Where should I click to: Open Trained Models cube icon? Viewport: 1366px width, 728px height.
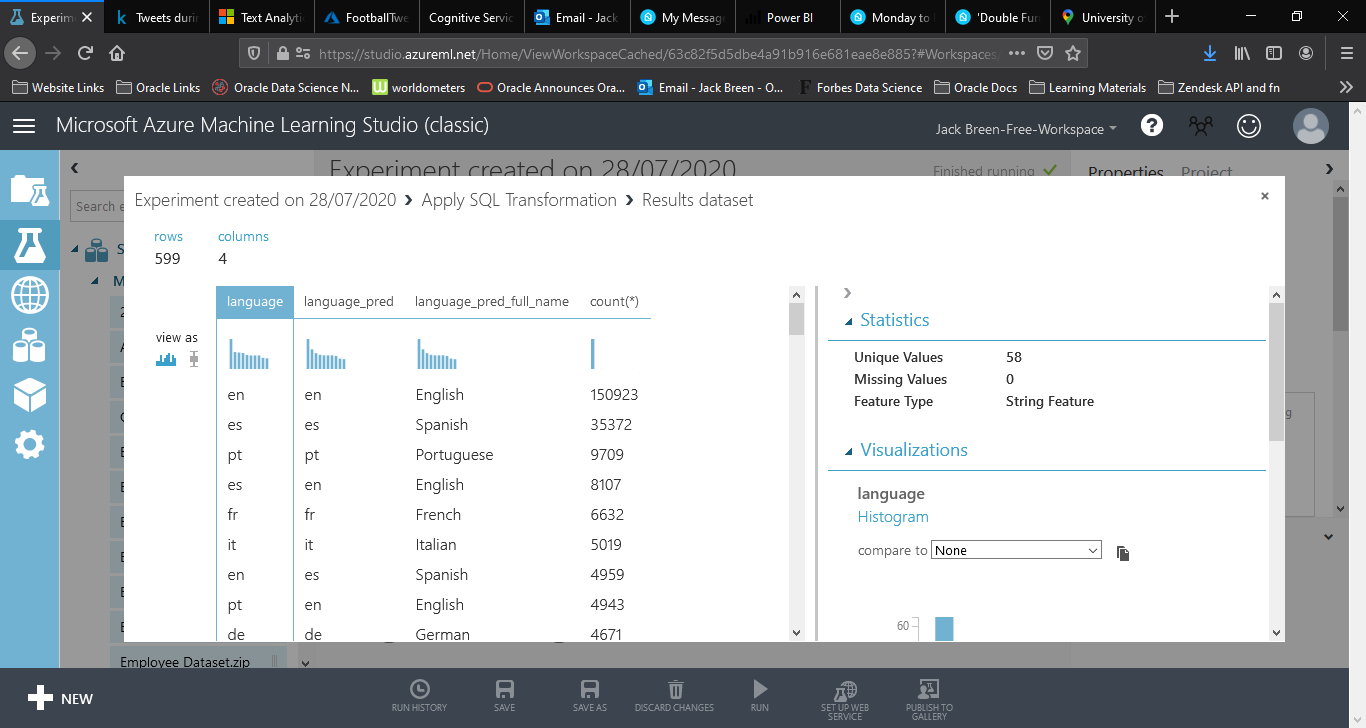pyautogui.click(x=29, y=394)
